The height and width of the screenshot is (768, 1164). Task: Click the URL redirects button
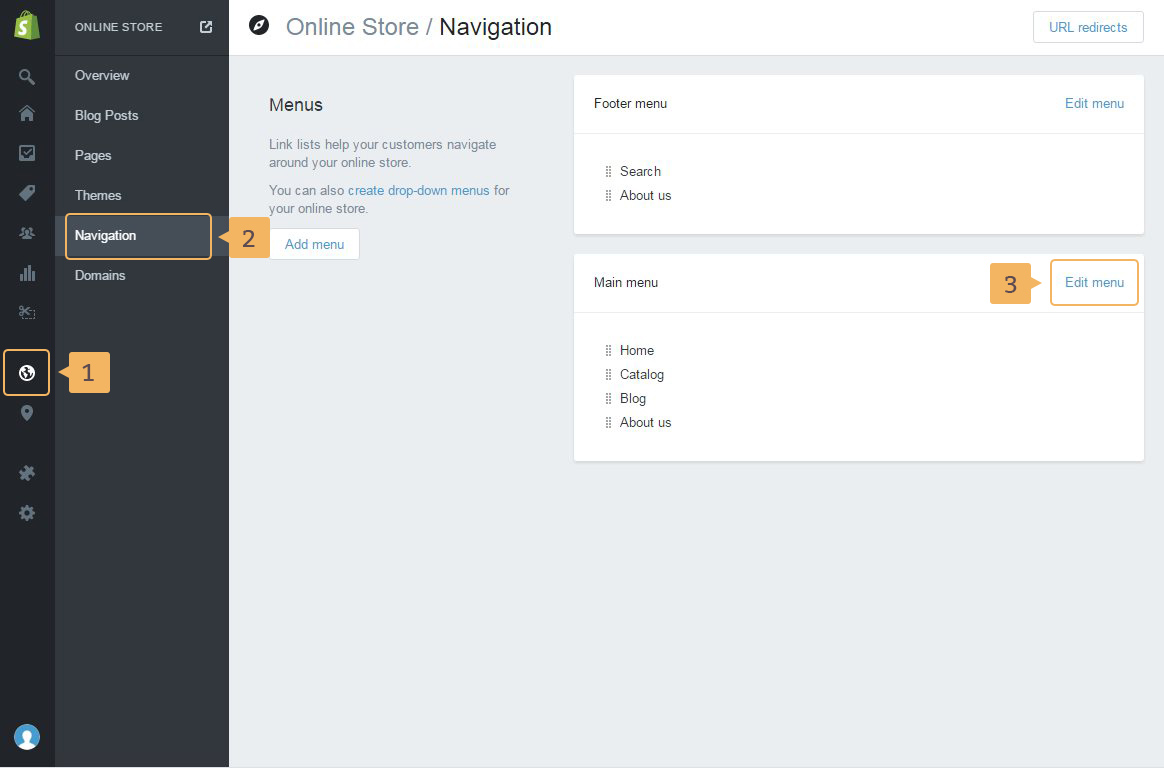point(1088,28)
